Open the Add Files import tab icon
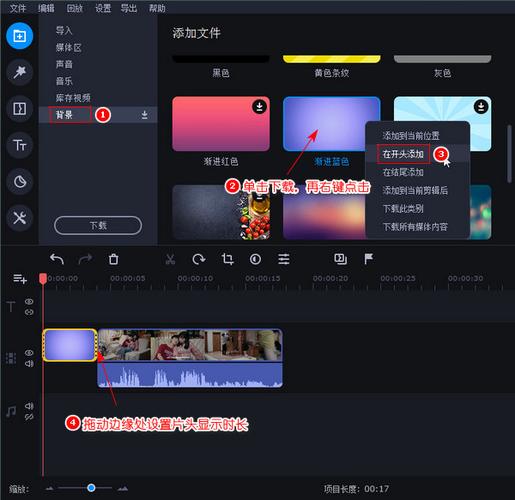Screen dimensions: 515x500 pyautogui.click(x=19, y=36)
